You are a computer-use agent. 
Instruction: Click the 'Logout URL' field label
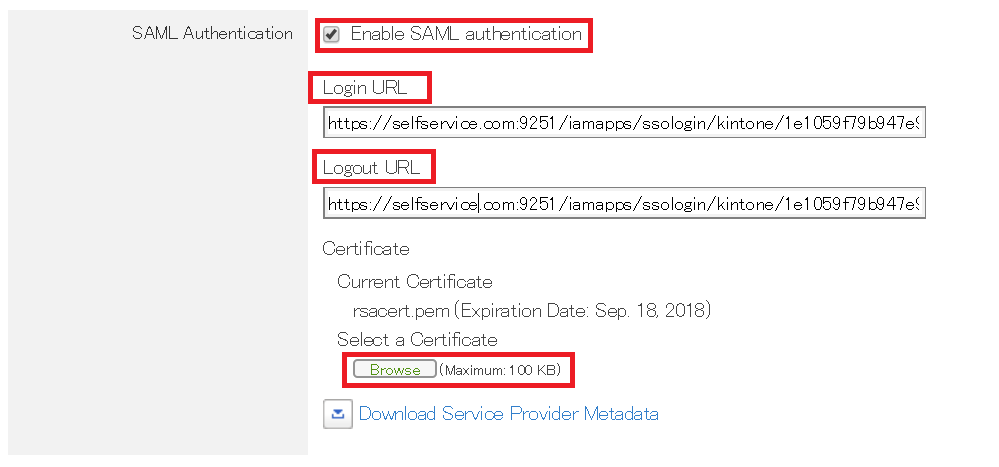coord(371,167)
